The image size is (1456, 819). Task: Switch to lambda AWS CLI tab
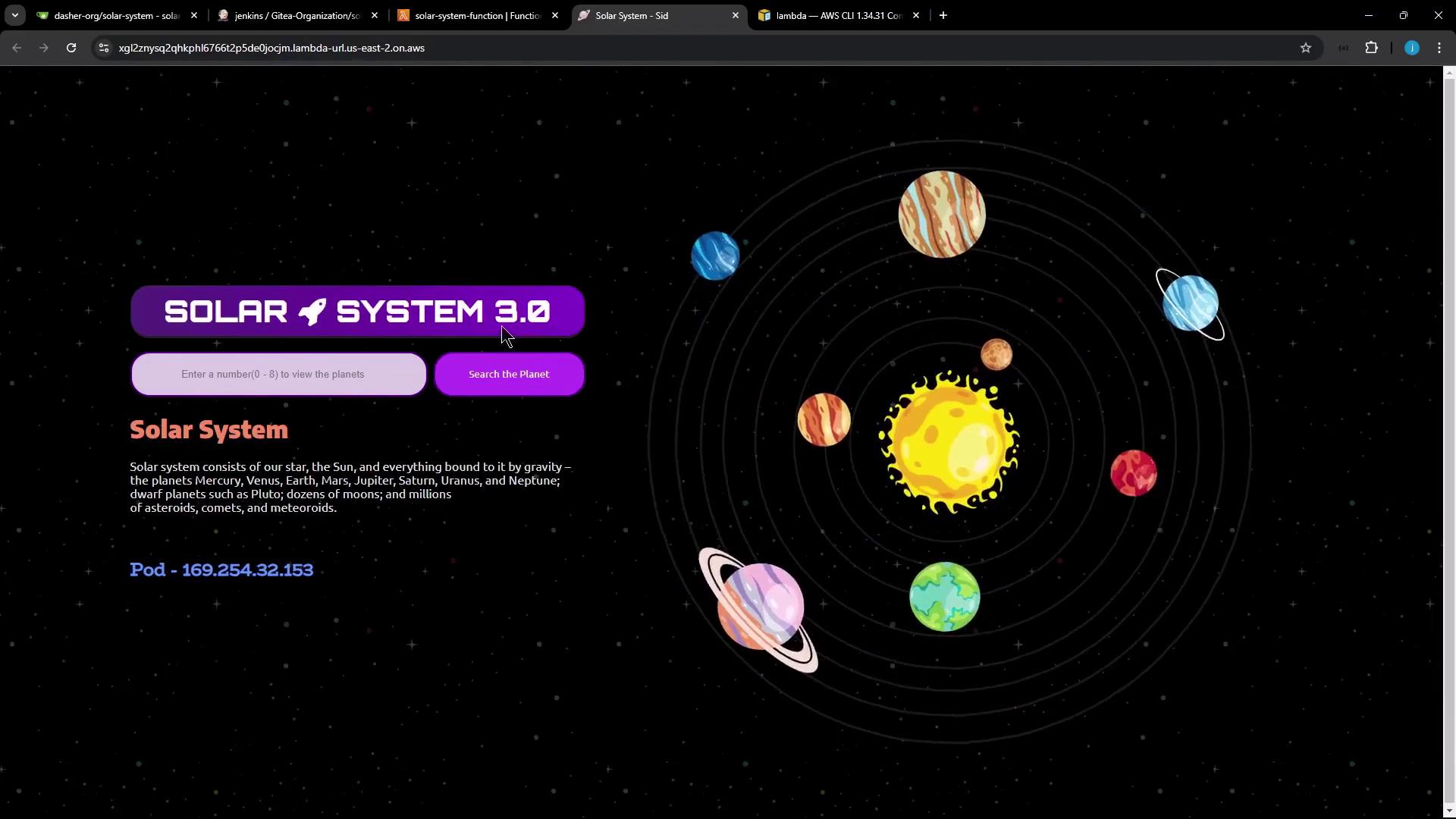[x=837, y=15]
